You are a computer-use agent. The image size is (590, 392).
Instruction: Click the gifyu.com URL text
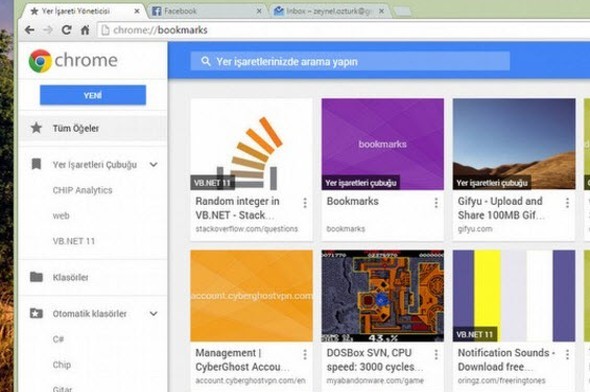(475, 229)
